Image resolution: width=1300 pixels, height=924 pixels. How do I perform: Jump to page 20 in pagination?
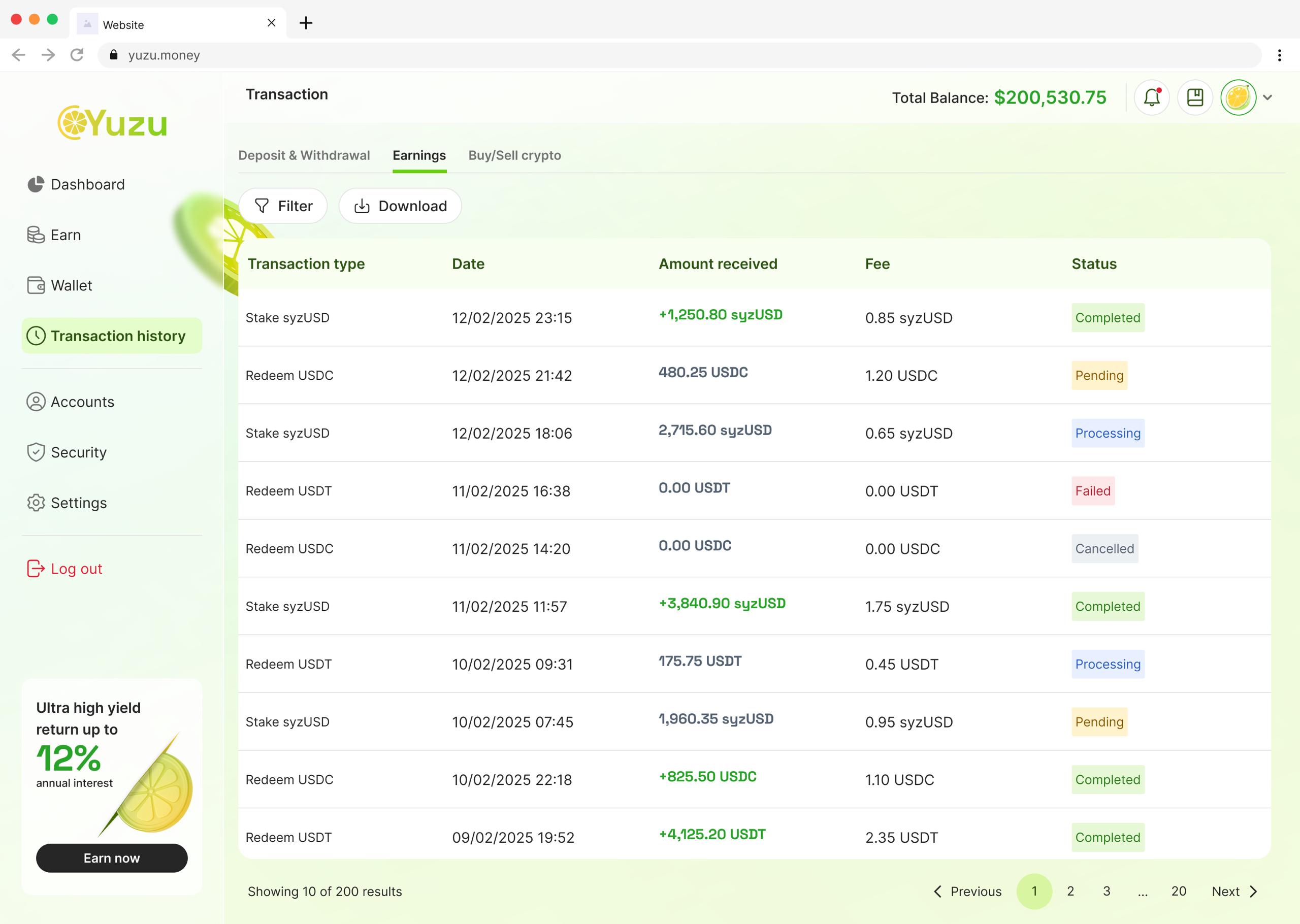tap(1179, 892)
